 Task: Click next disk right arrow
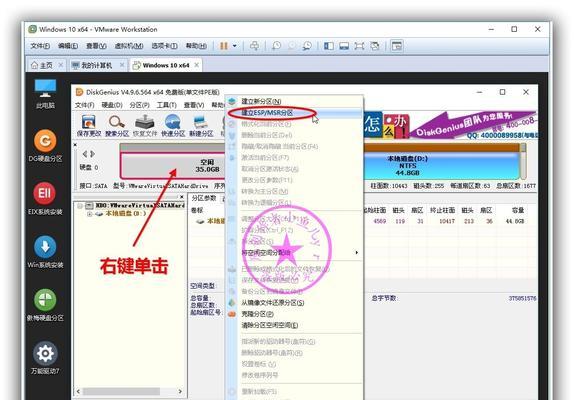pyautogui.click(x=93, y=154)
